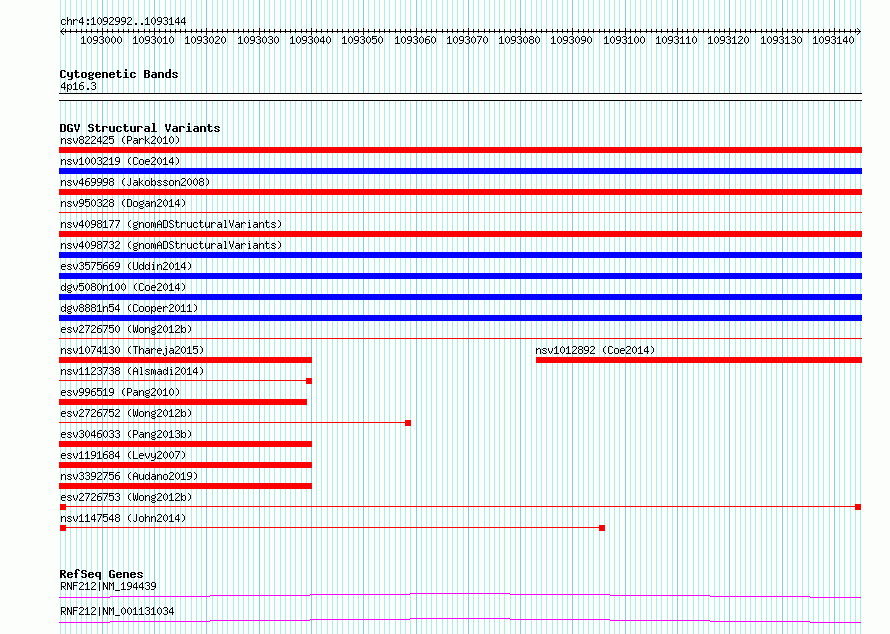Screen dimensions: 890x634
Task: Open variant esv2726752 (Wong2012b)
Action: coord(126,413)
